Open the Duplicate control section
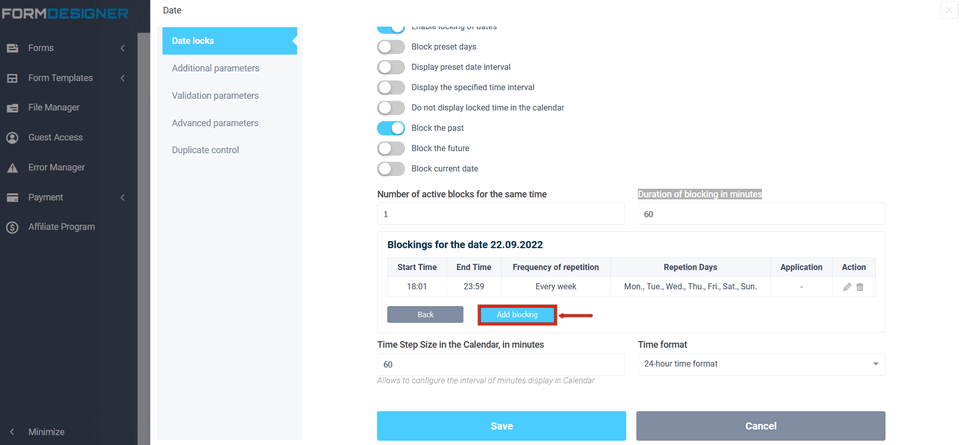Viewport: 960px width, 445px height. pyautogui.click(x=205, y=150)
